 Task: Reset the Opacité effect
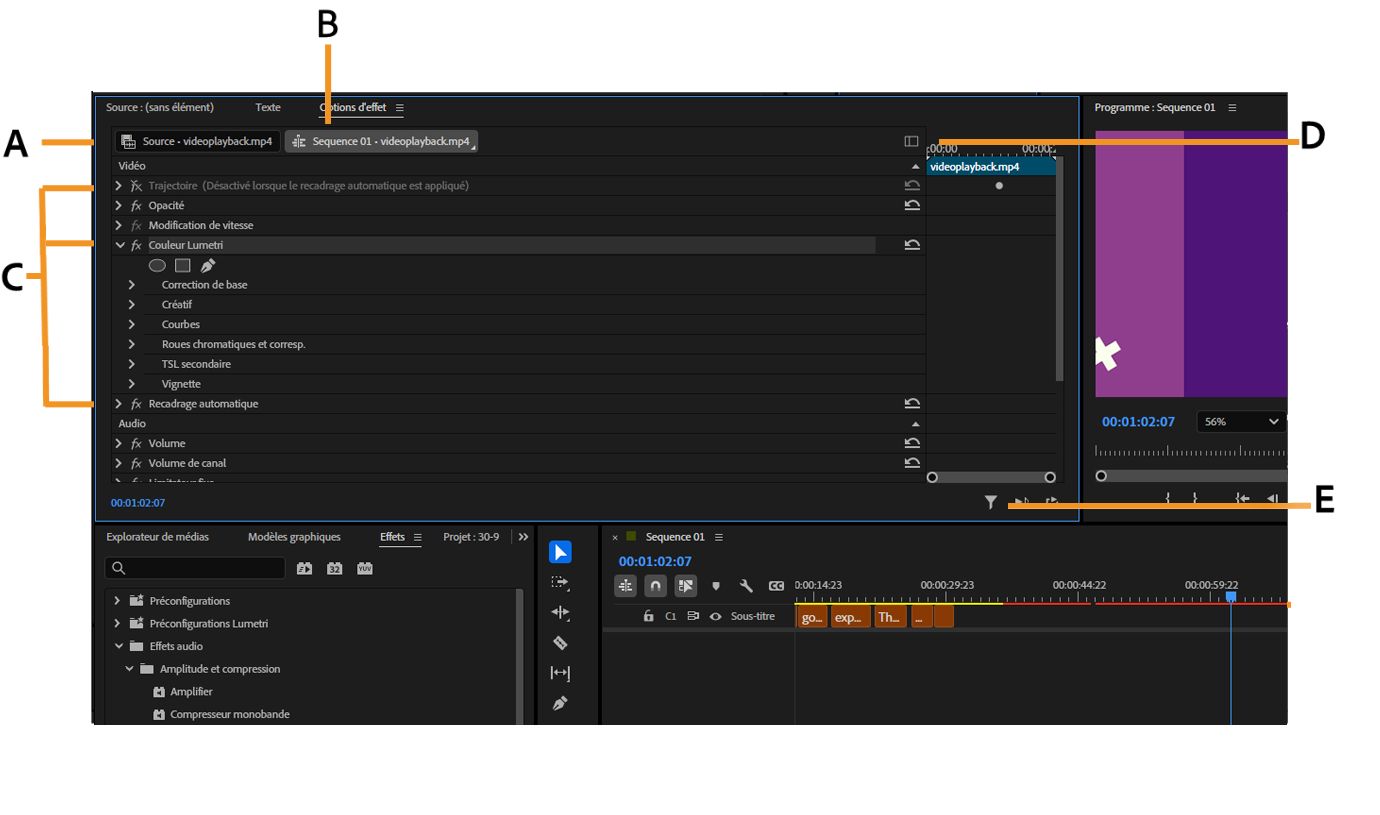(912, 206)
